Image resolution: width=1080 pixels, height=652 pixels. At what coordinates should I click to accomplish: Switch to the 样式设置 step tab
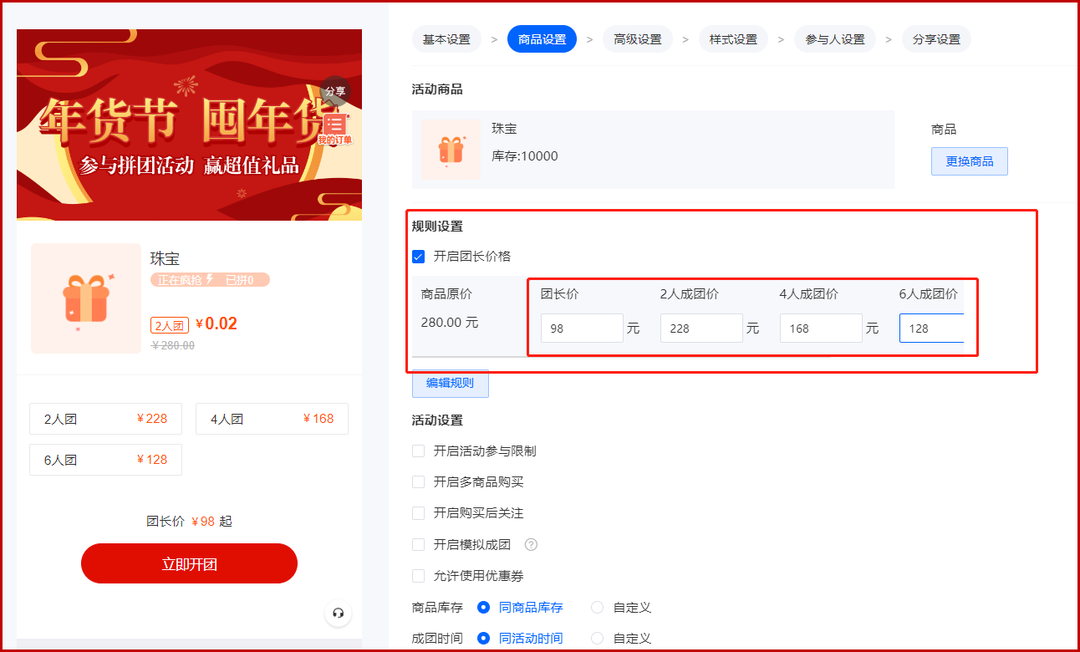point(734,39)
